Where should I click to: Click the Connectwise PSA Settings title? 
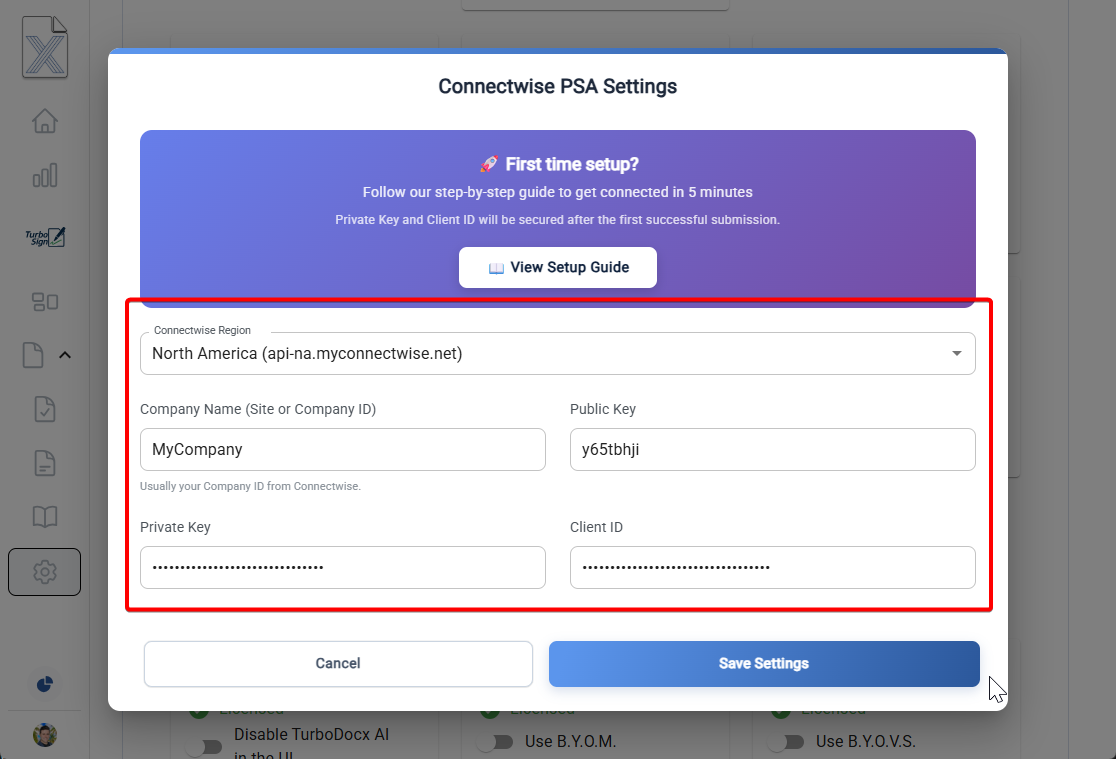tap(558, 86)
